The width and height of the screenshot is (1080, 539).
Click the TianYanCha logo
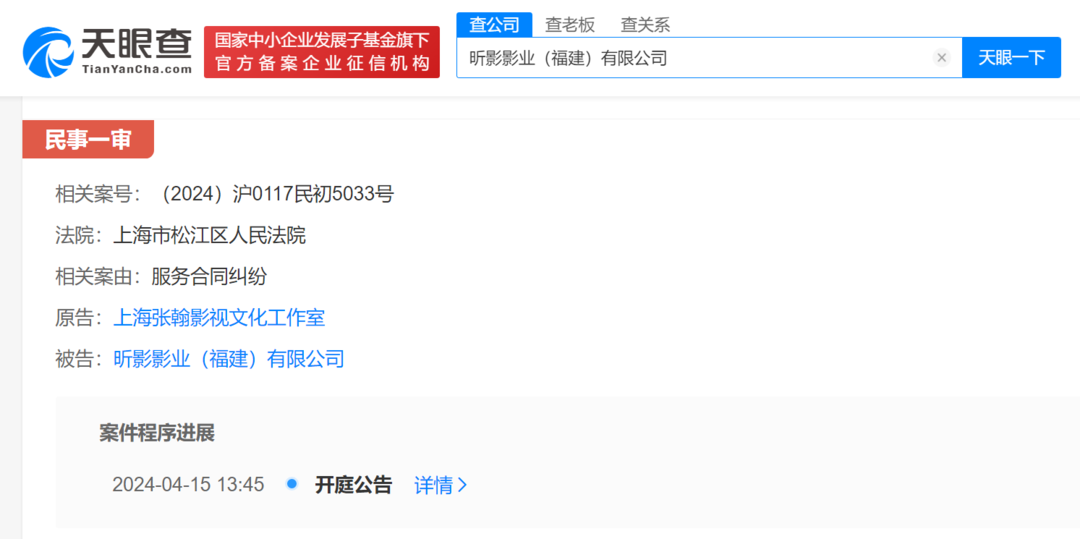point(107,52)
